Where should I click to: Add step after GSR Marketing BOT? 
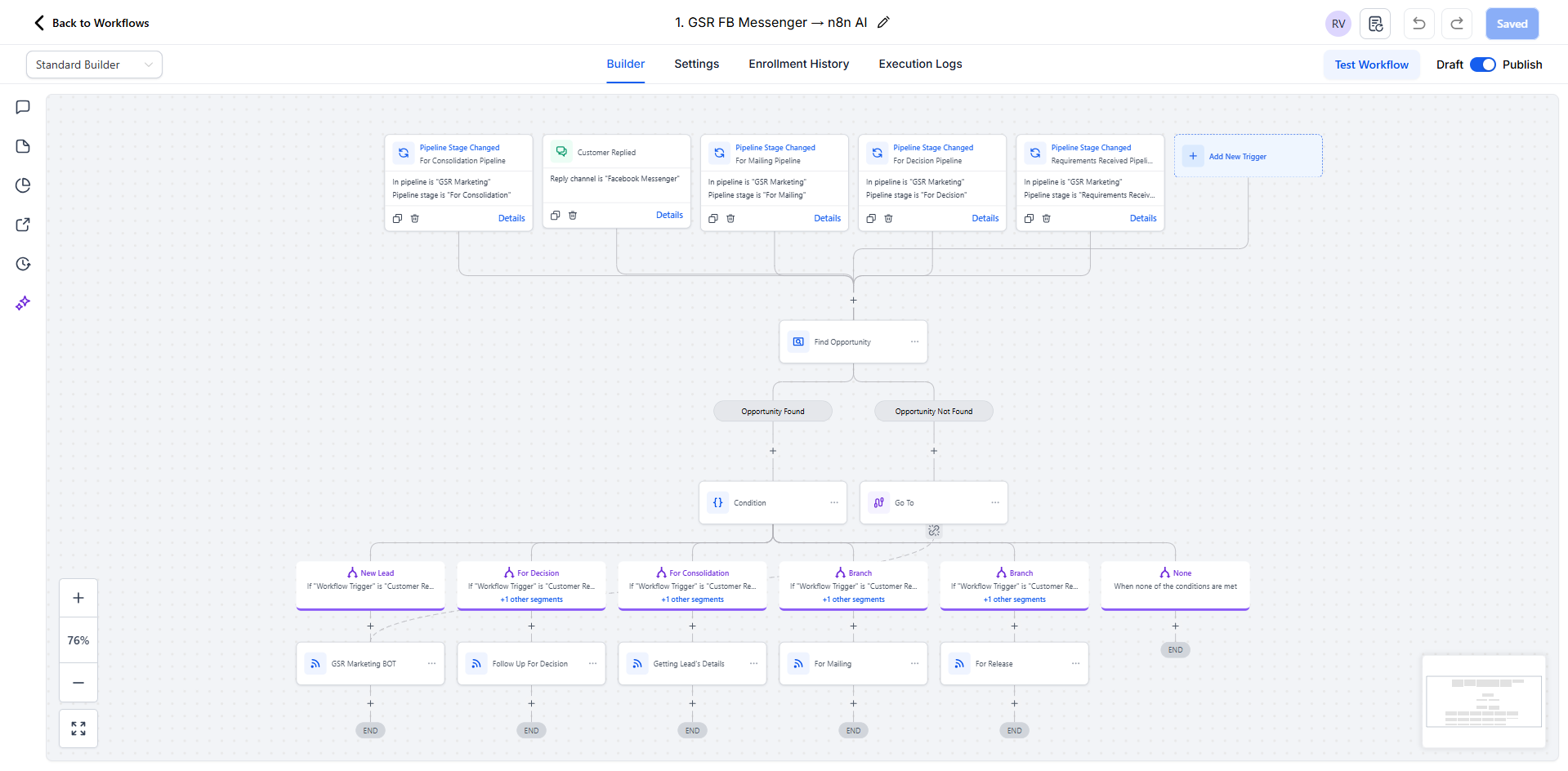click(371, 703)
